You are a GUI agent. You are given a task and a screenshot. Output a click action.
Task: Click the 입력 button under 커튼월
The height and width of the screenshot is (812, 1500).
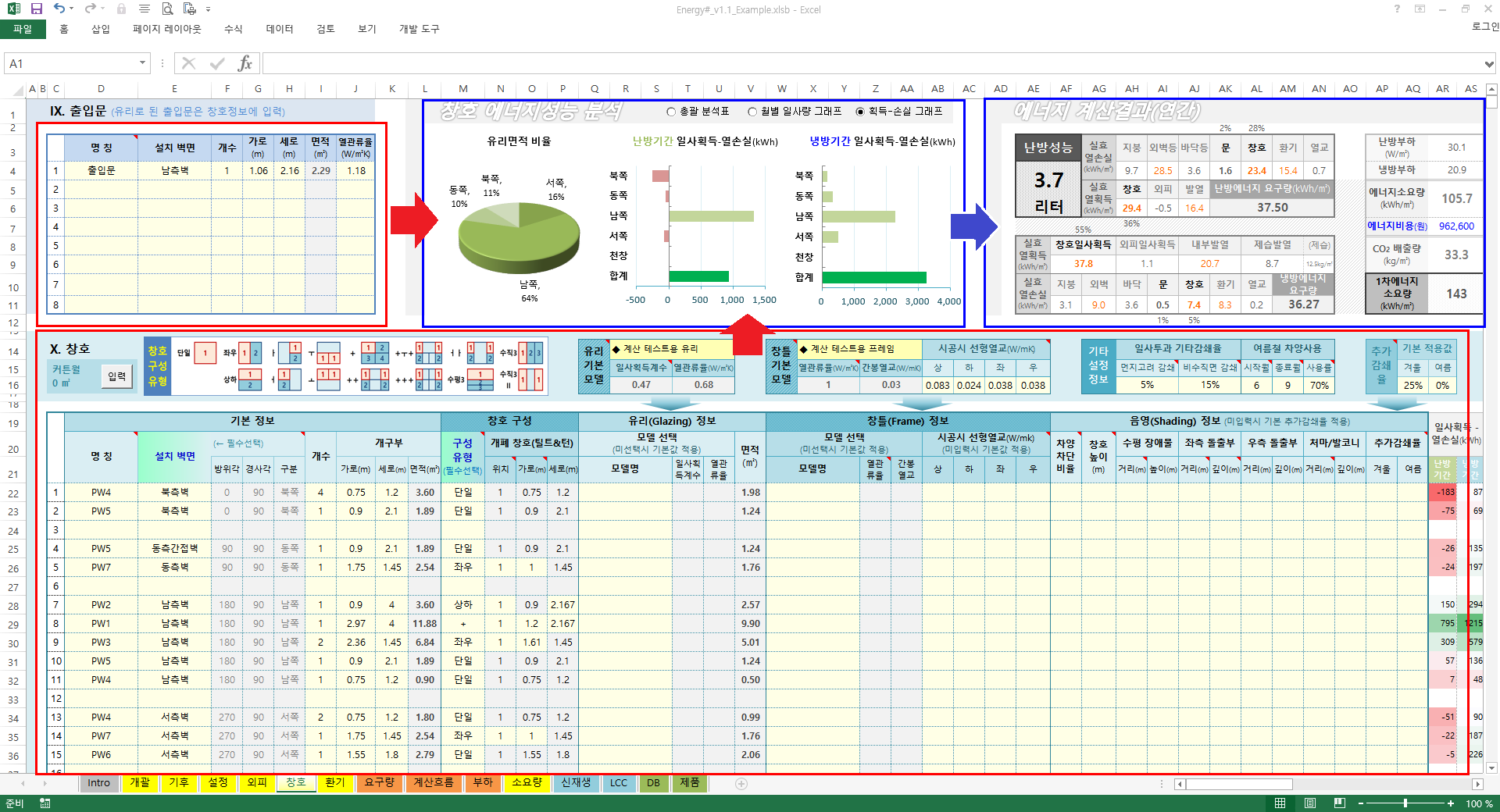click(117, 376)
